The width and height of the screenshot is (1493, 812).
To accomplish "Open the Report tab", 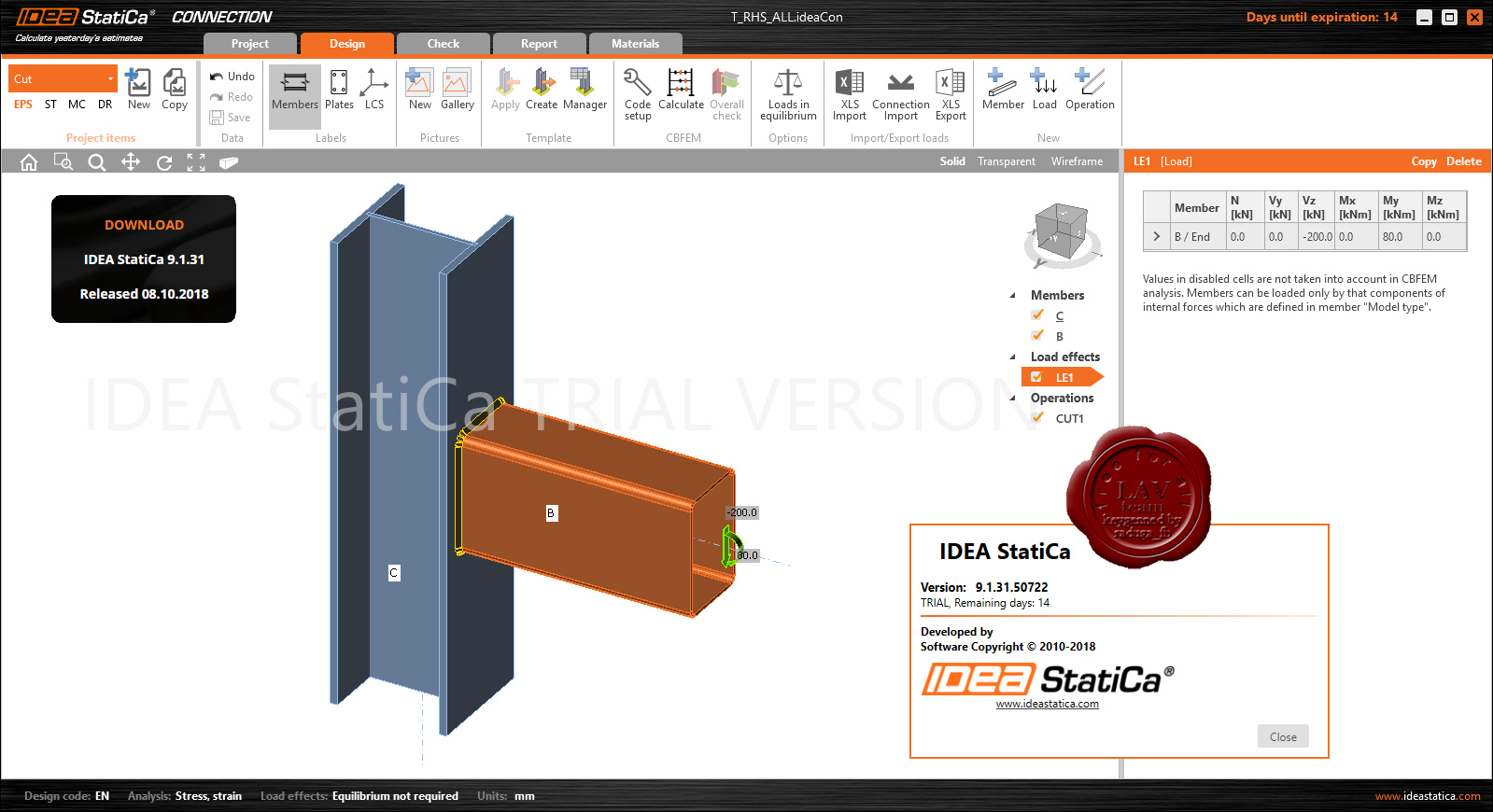I will [x=539, y=44].
